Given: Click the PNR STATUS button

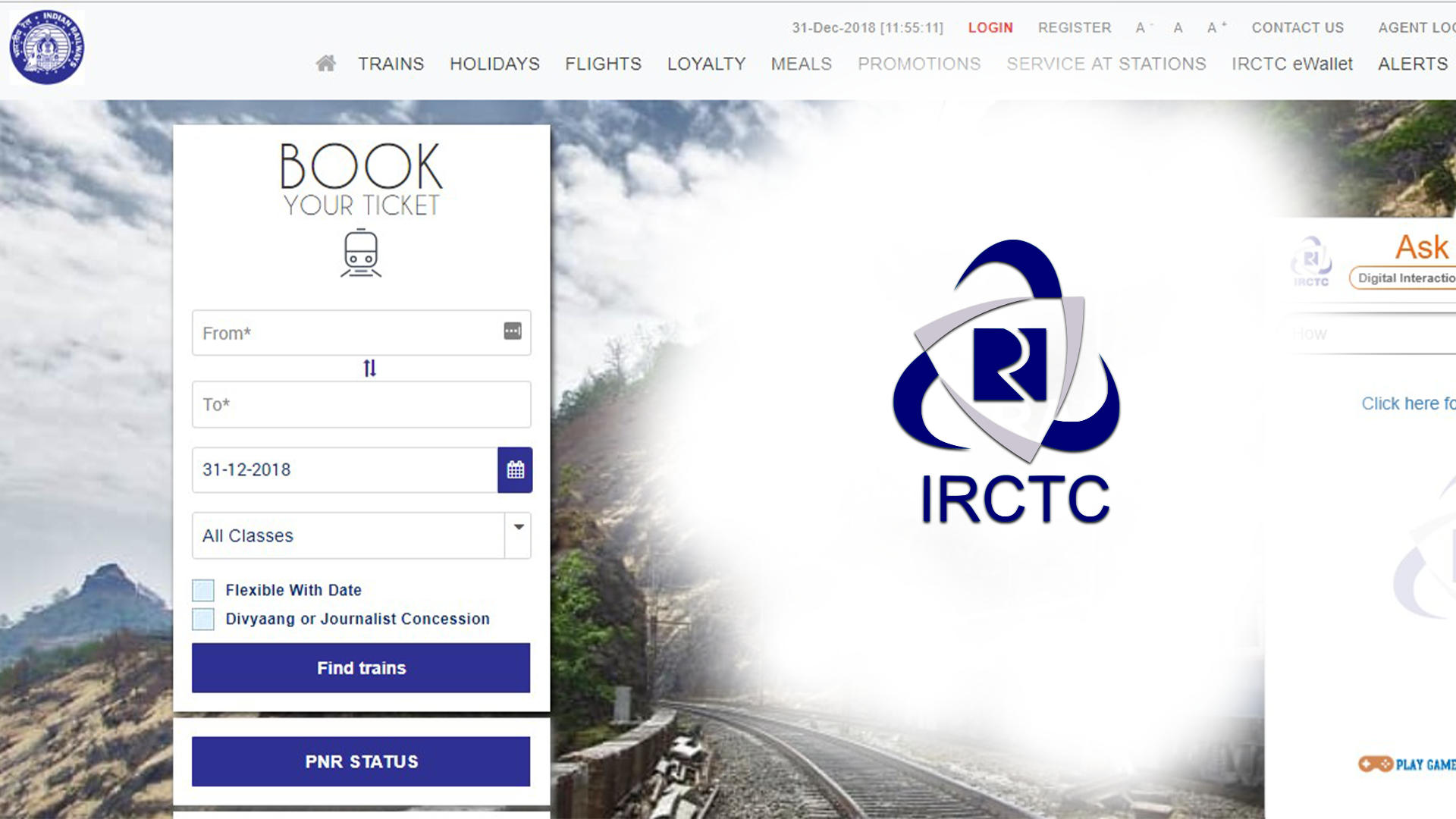Looking at the screenshot, I should pyautogui.click(x=361, y=761).
